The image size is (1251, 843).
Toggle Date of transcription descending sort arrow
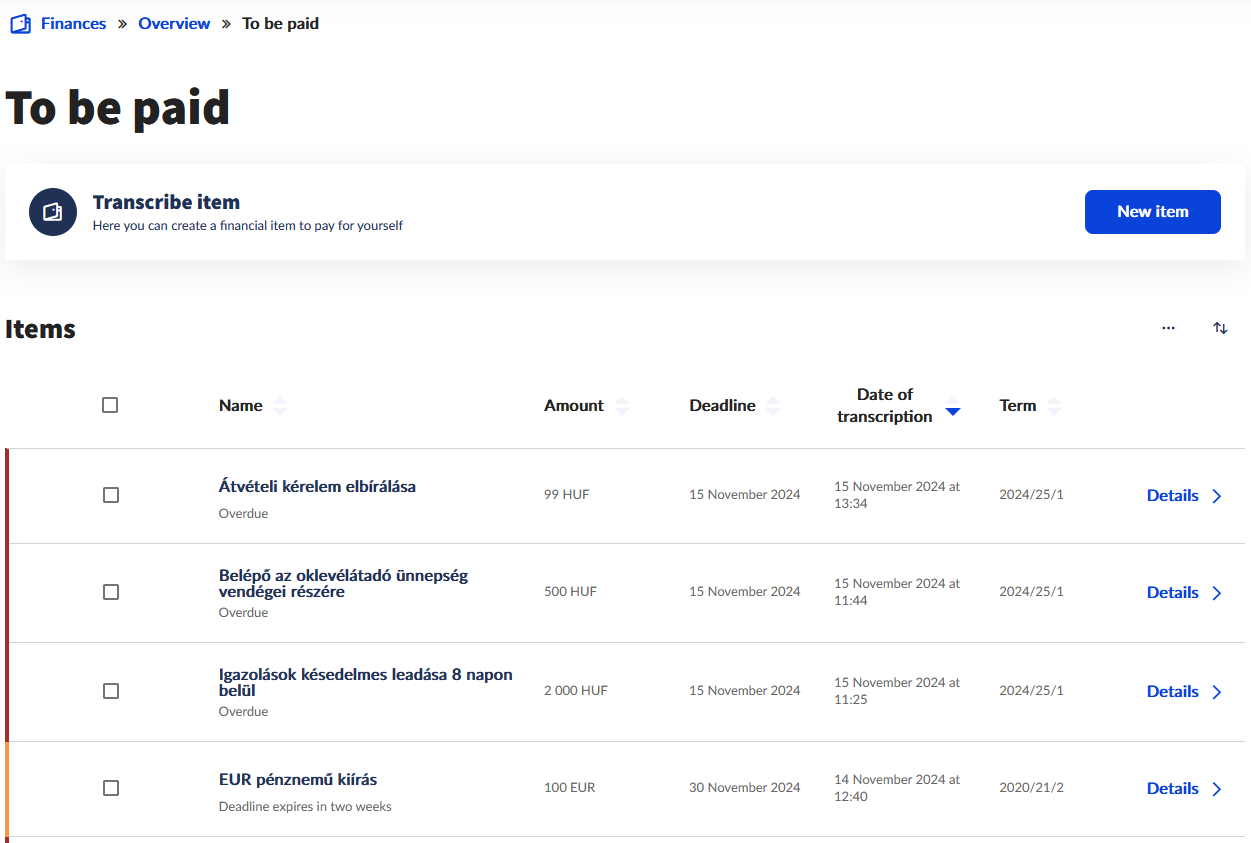[953, 411]
